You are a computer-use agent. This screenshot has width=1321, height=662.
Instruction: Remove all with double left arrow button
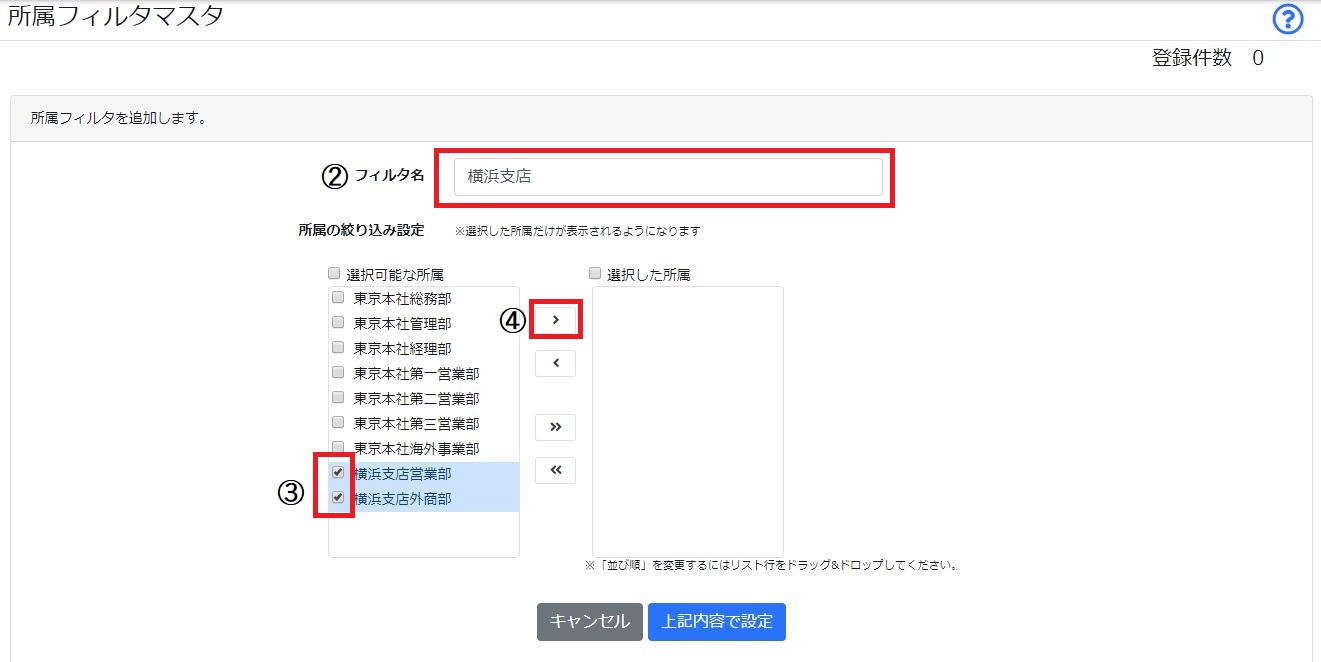[x=556, y=470]
